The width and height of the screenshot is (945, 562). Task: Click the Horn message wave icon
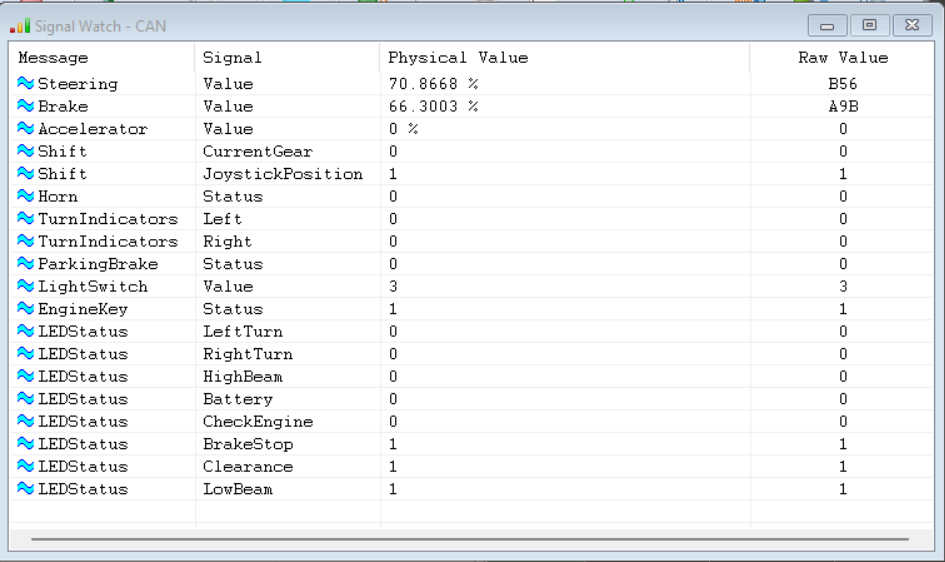tap(26, 197)
